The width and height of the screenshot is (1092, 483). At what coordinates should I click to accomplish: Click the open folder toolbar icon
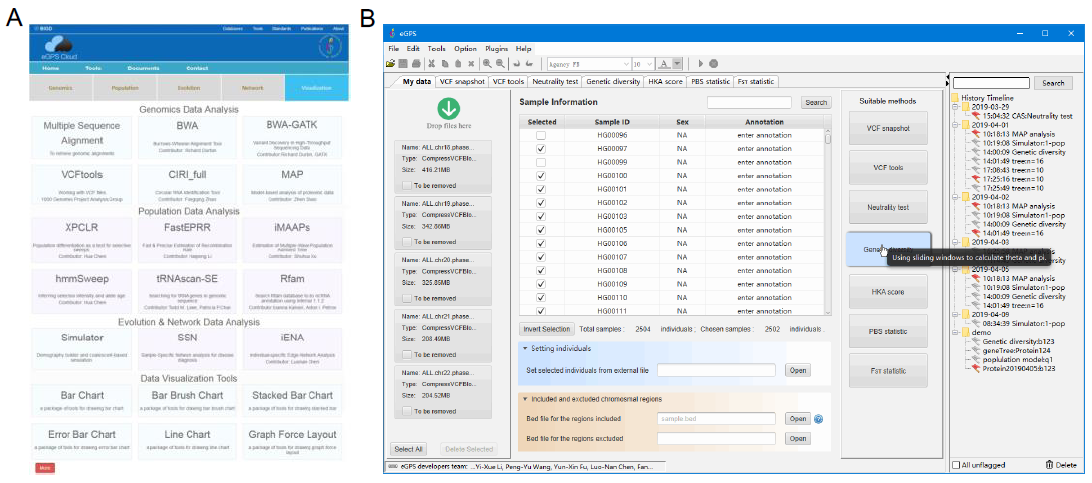[392, 63]
